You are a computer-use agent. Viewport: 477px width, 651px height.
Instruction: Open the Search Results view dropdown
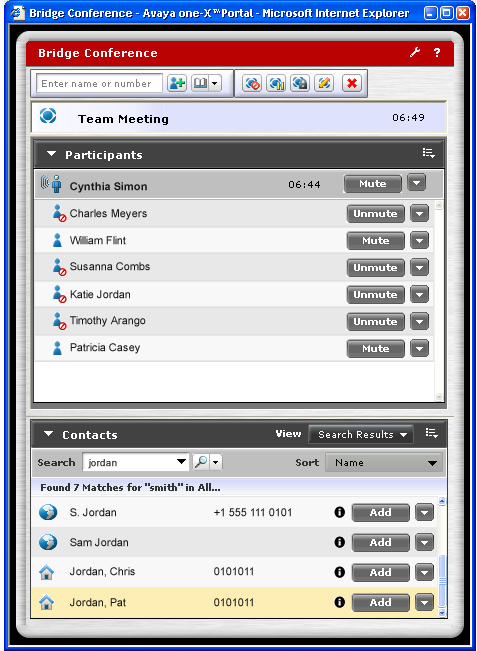tap(361, 434)
